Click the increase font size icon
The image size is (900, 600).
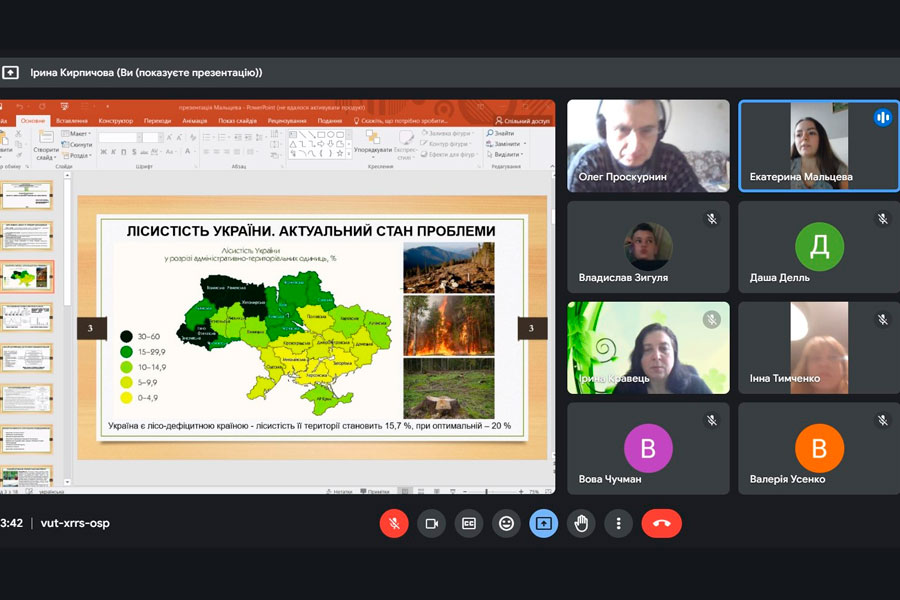pyautogui.click(x=169, y=137)
